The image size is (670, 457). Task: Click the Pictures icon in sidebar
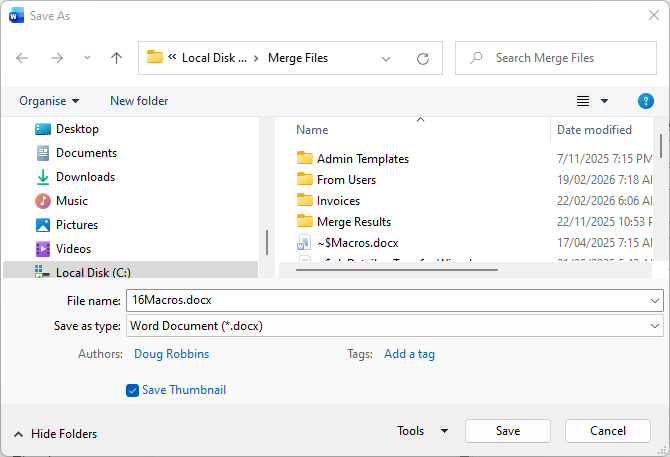coord(43,225)
